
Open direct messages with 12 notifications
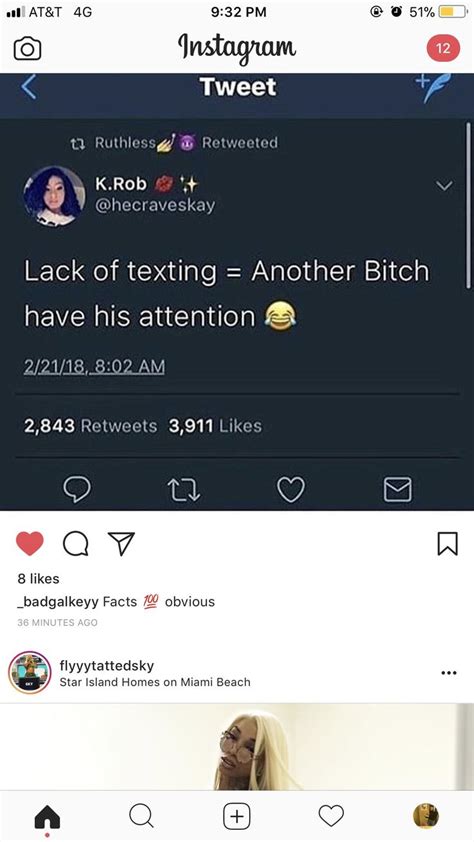443,48
